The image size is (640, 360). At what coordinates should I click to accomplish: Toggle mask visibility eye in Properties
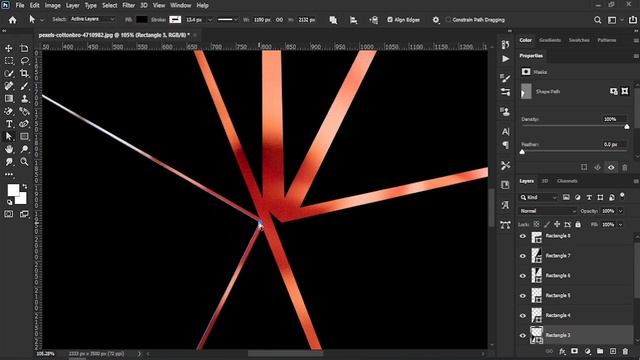[611, 167]
